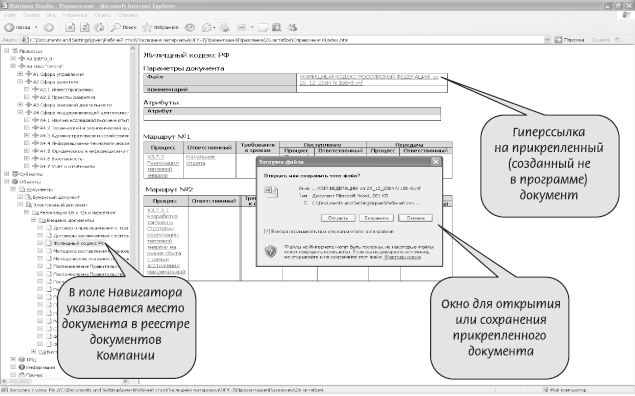Open the Research books toolbar icon
635x396 pixels.
tap(277, 27)
